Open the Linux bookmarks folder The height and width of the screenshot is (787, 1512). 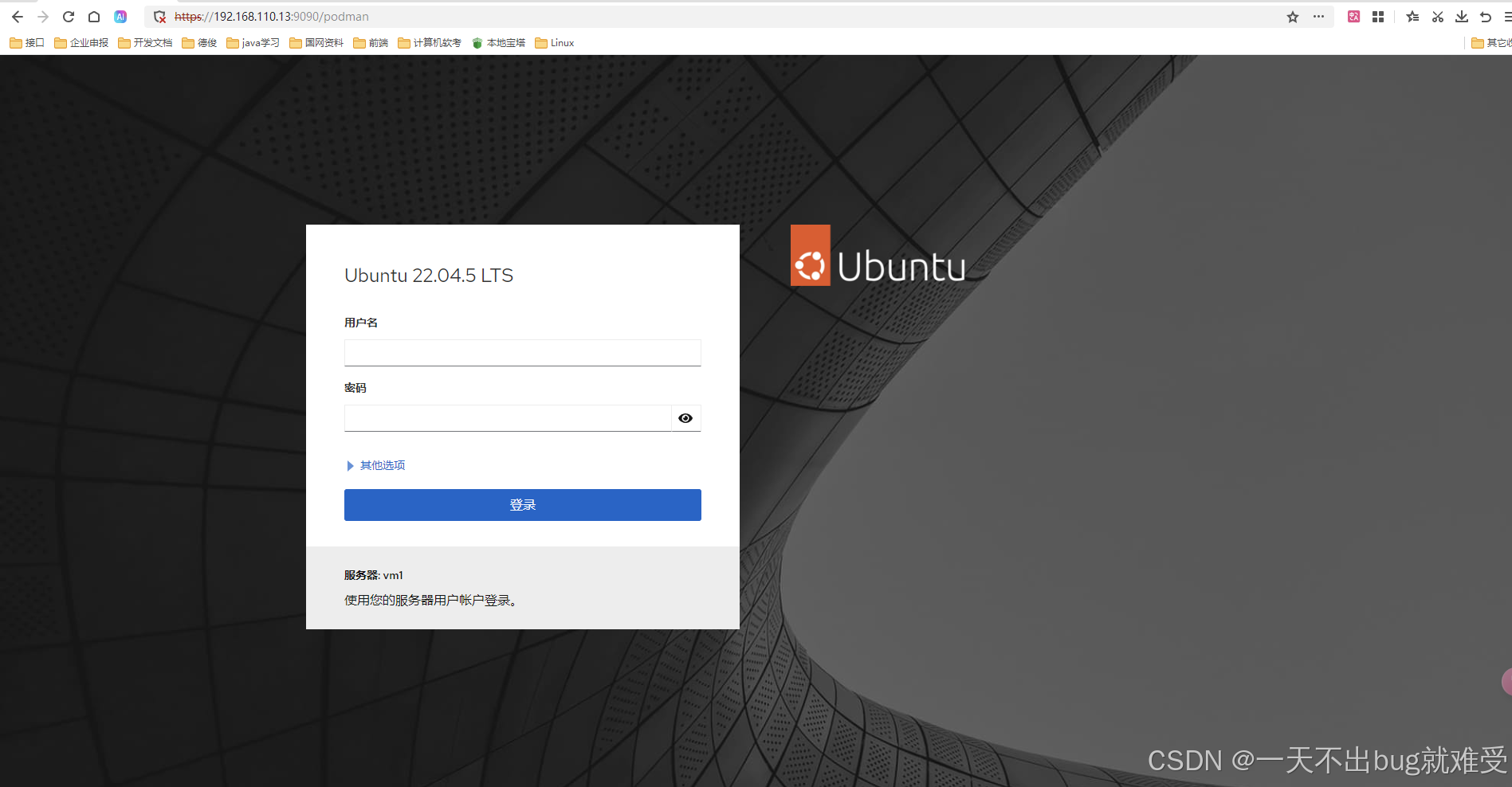pos(554,42)
